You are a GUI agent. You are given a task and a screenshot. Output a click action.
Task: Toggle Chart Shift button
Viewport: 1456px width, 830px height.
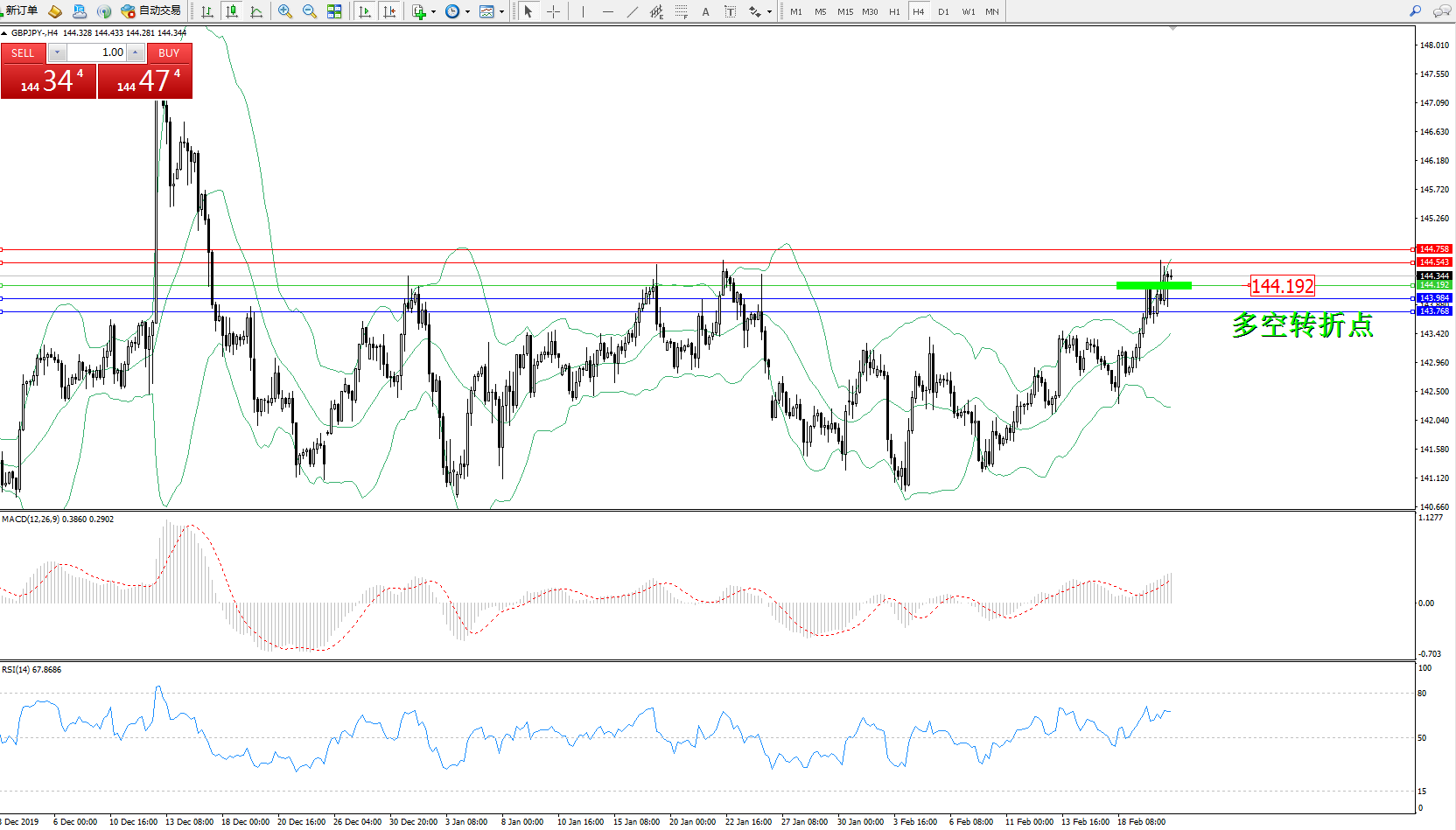coord(389,11)
